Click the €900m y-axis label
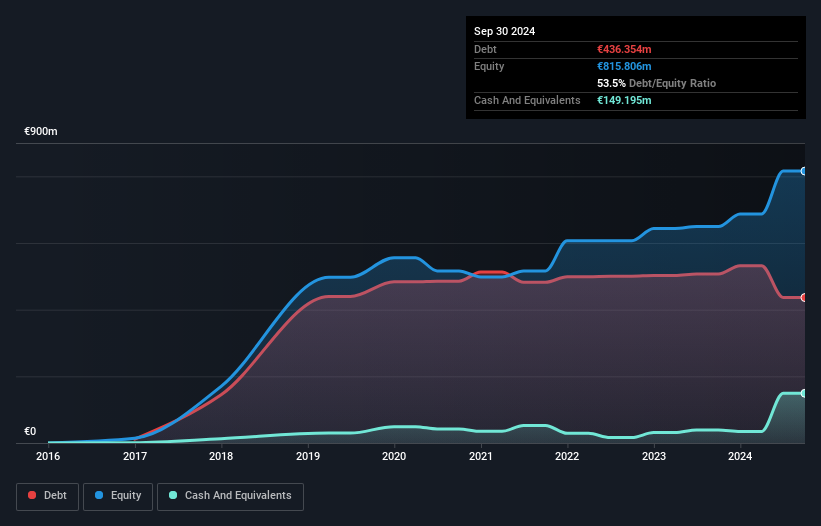This screenshot has width=821, height=526. pyautogui.click(x=41, y=132)
